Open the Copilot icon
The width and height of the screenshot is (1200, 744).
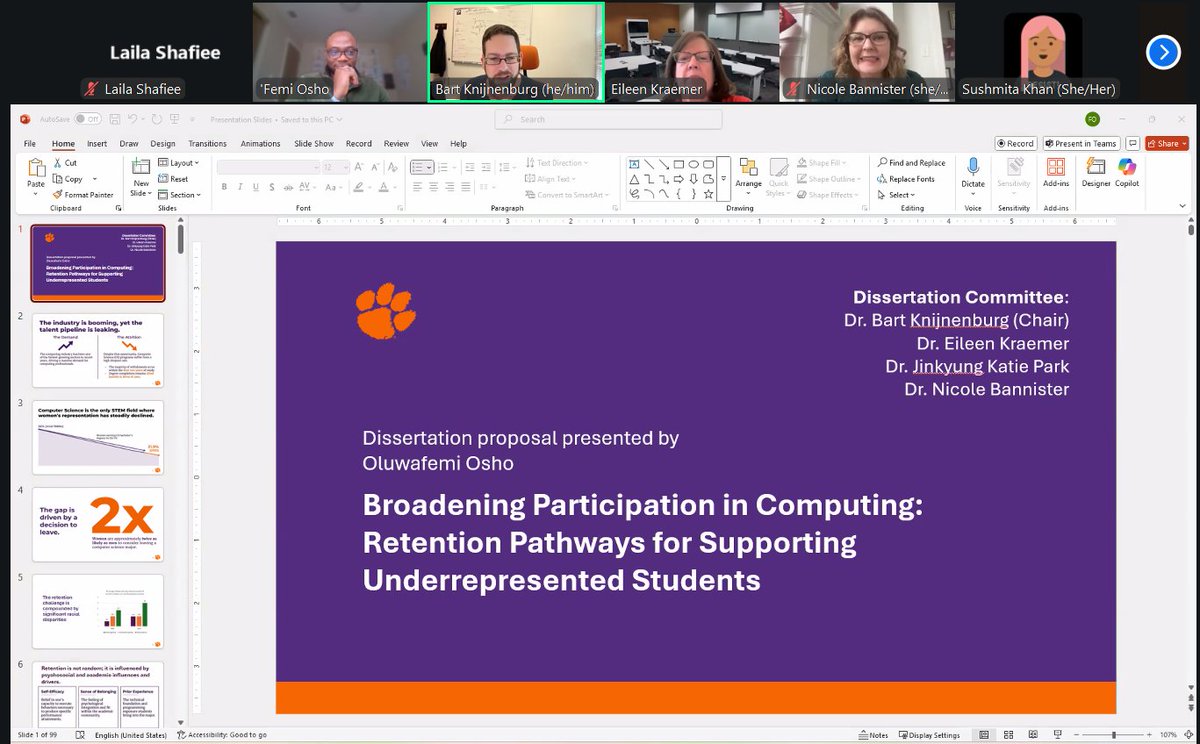[1127, 167]
